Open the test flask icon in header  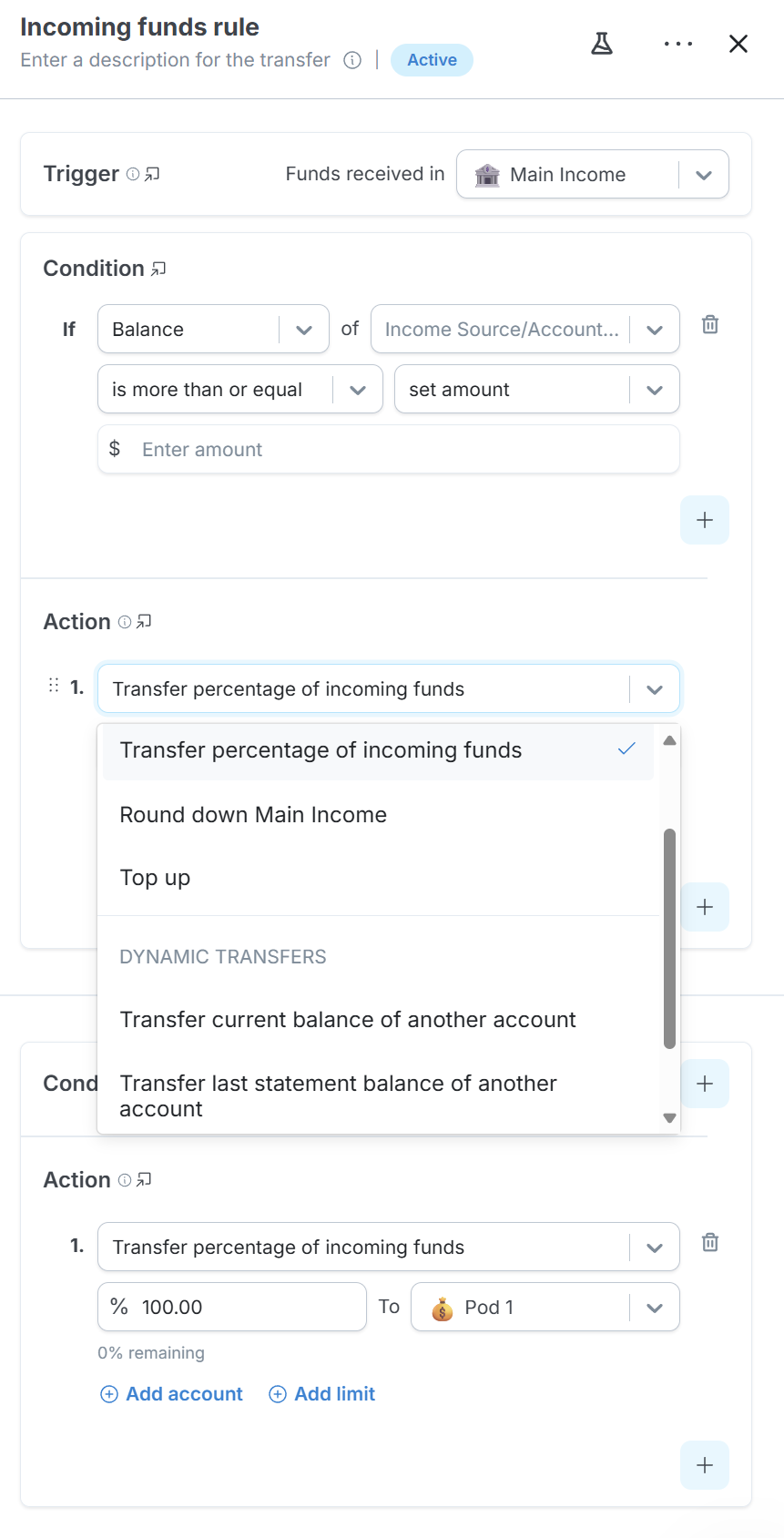pos(602,44)
